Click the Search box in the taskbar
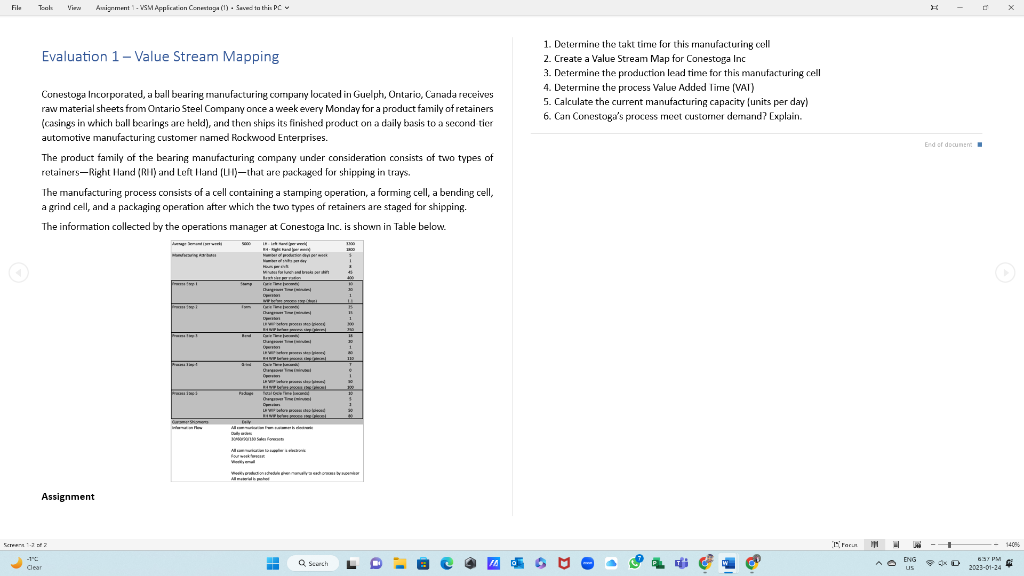Viewport: 1024px width, 576px height. tap(312, 564)
